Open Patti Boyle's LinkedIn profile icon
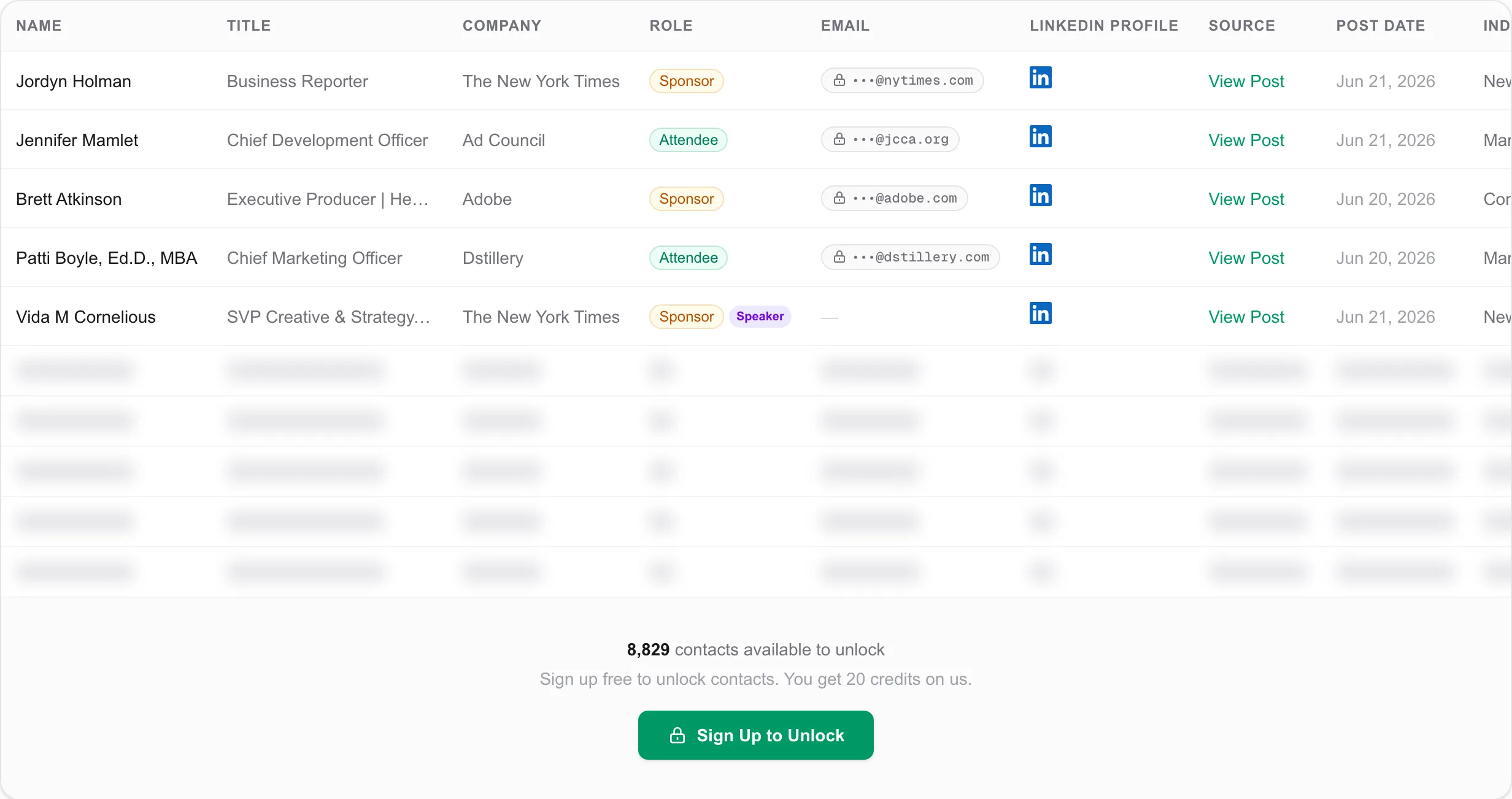The height and width of the screenshot is (799, 1512). click(1040, 255)
